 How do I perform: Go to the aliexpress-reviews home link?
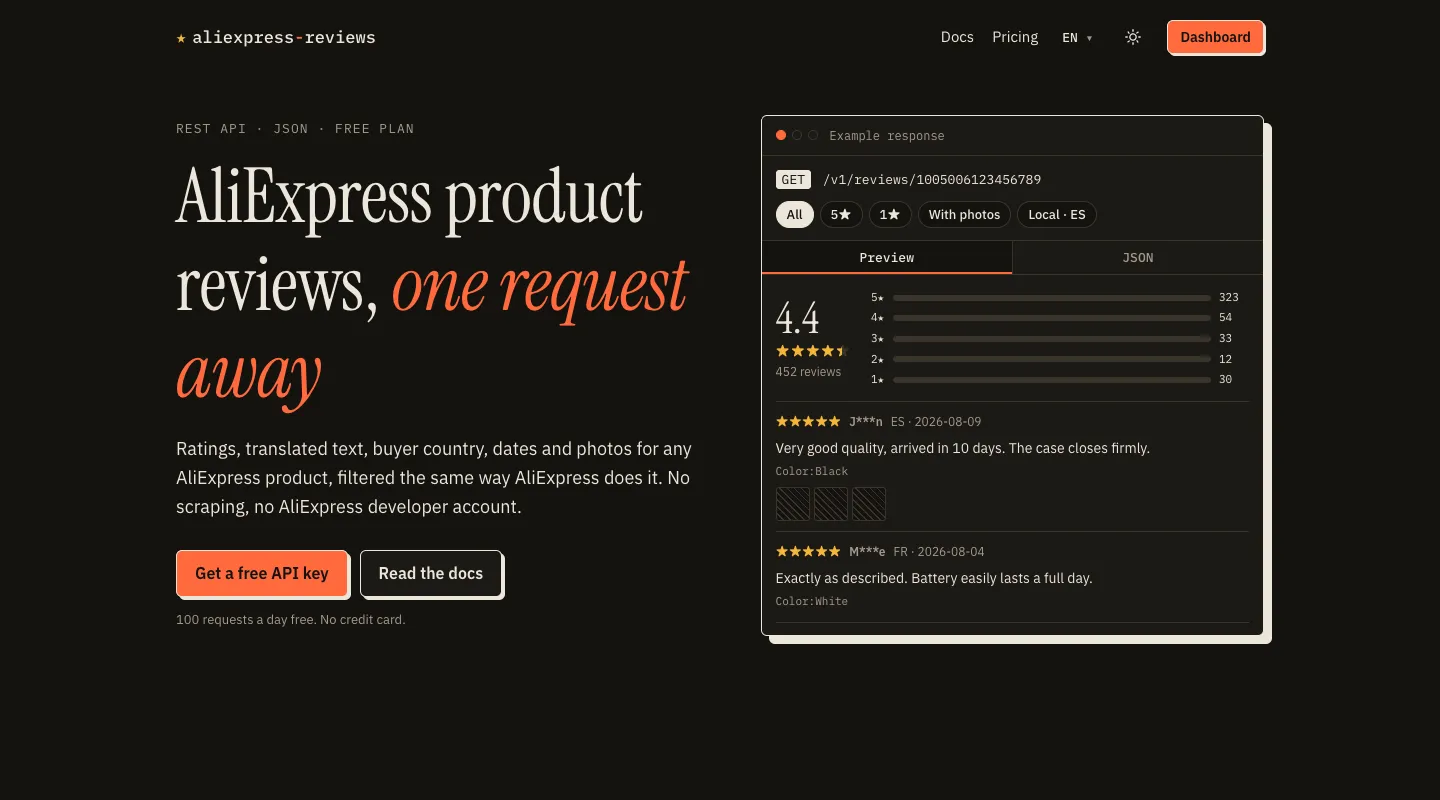pos(276,38)
